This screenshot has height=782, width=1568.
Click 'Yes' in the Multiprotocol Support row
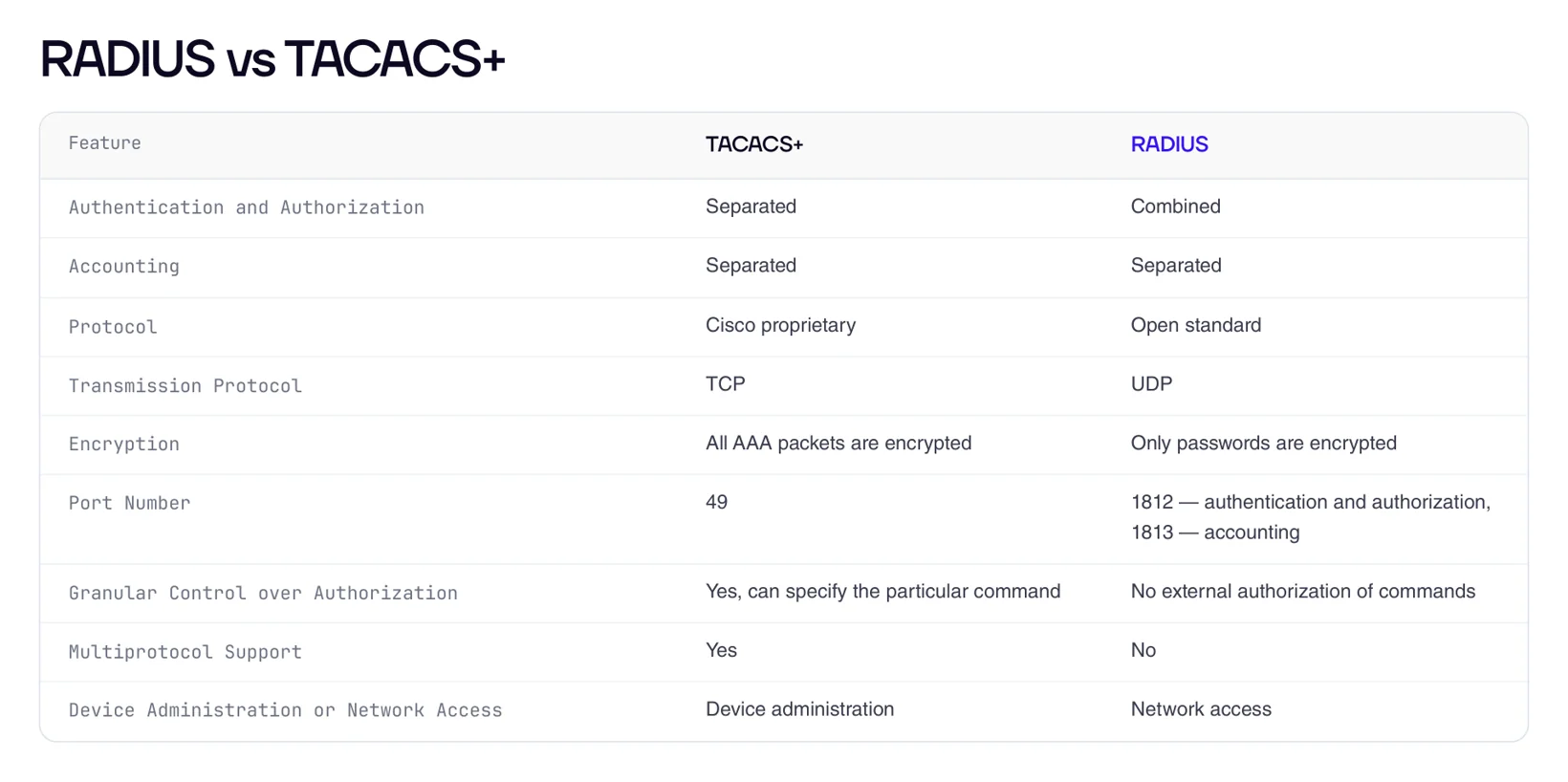pos(721,650)
